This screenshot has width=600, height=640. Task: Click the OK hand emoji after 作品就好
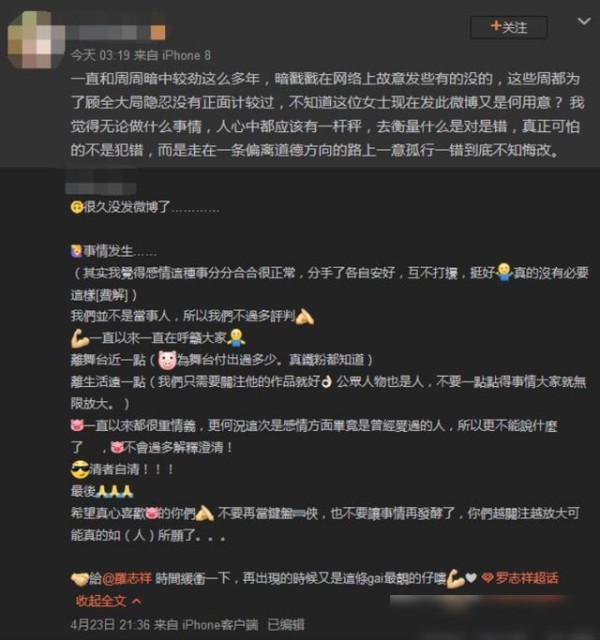click(327, 382)
